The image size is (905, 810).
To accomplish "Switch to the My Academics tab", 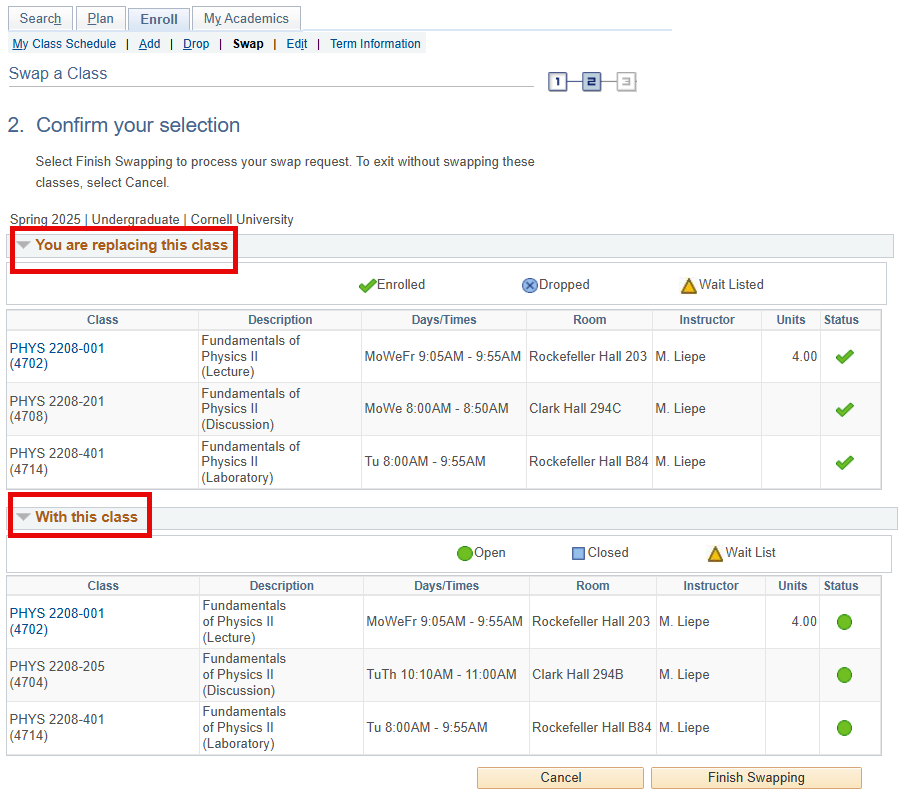I will click(x=246, y=19).
